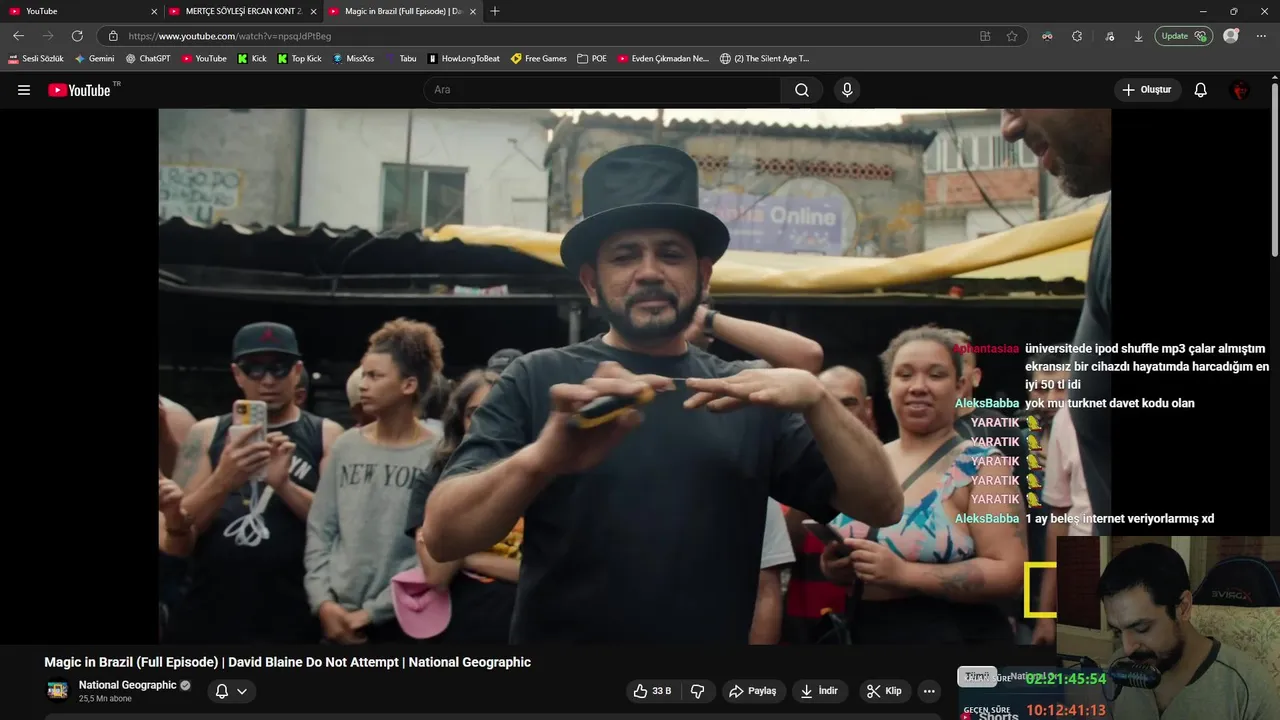Viewport: 1280px width, 720px height.
Task: Open browser settings and more menu
Action: pyautogui.click(x=1261, y=36)
